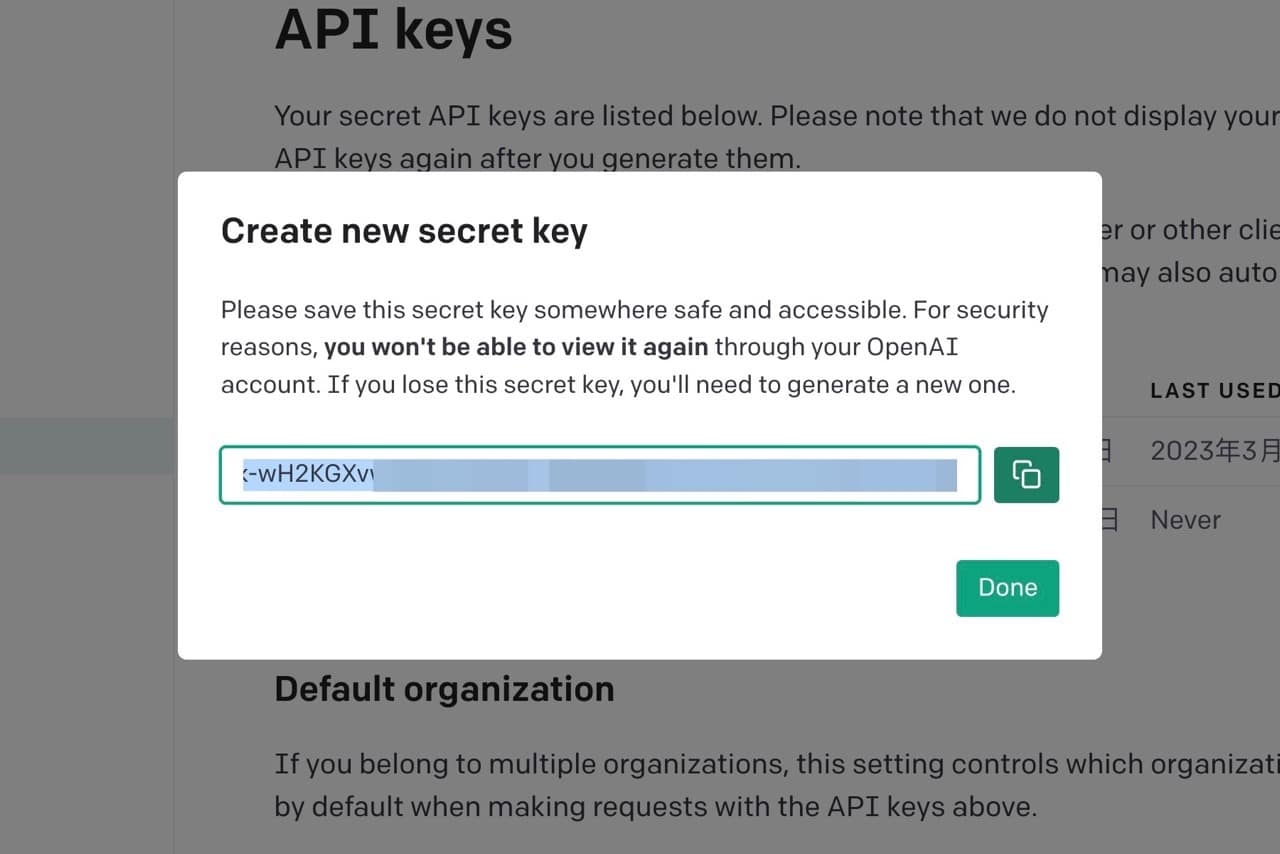1280x854 pixels.
Task: Click the LAST USED column header
Action: [x=1214, y=391]
